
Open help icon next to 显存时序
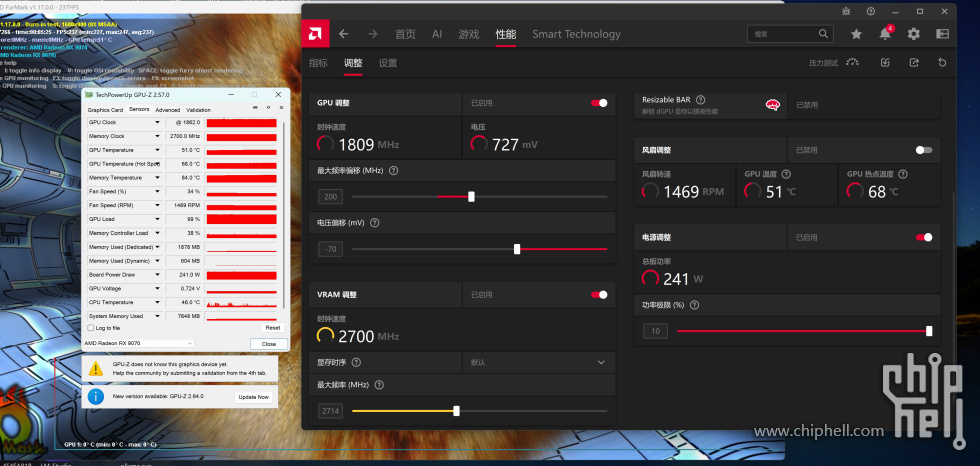(x=356, y=362)
